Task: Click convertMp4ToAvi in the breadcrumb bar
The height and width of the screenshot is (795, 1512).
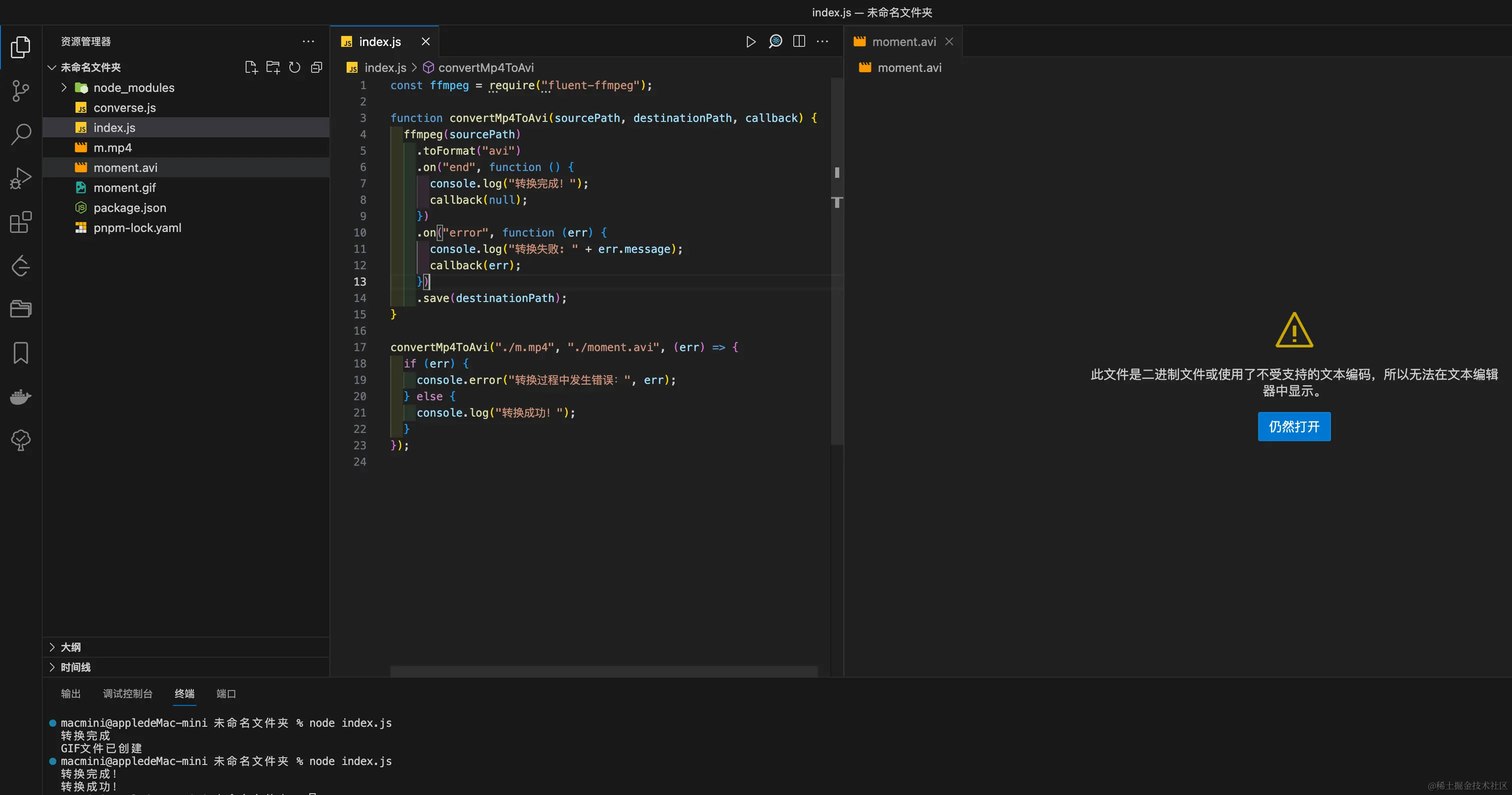Action: coord(486,67)
